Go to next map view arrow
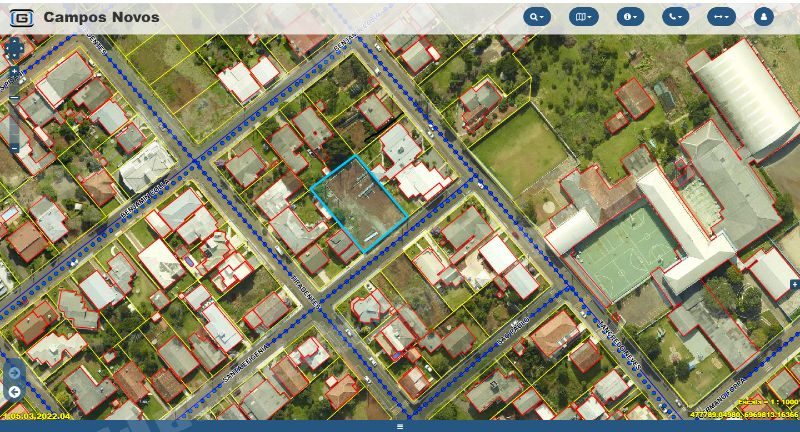Screen dimensions: 800x432 click(x=14, y=373)
